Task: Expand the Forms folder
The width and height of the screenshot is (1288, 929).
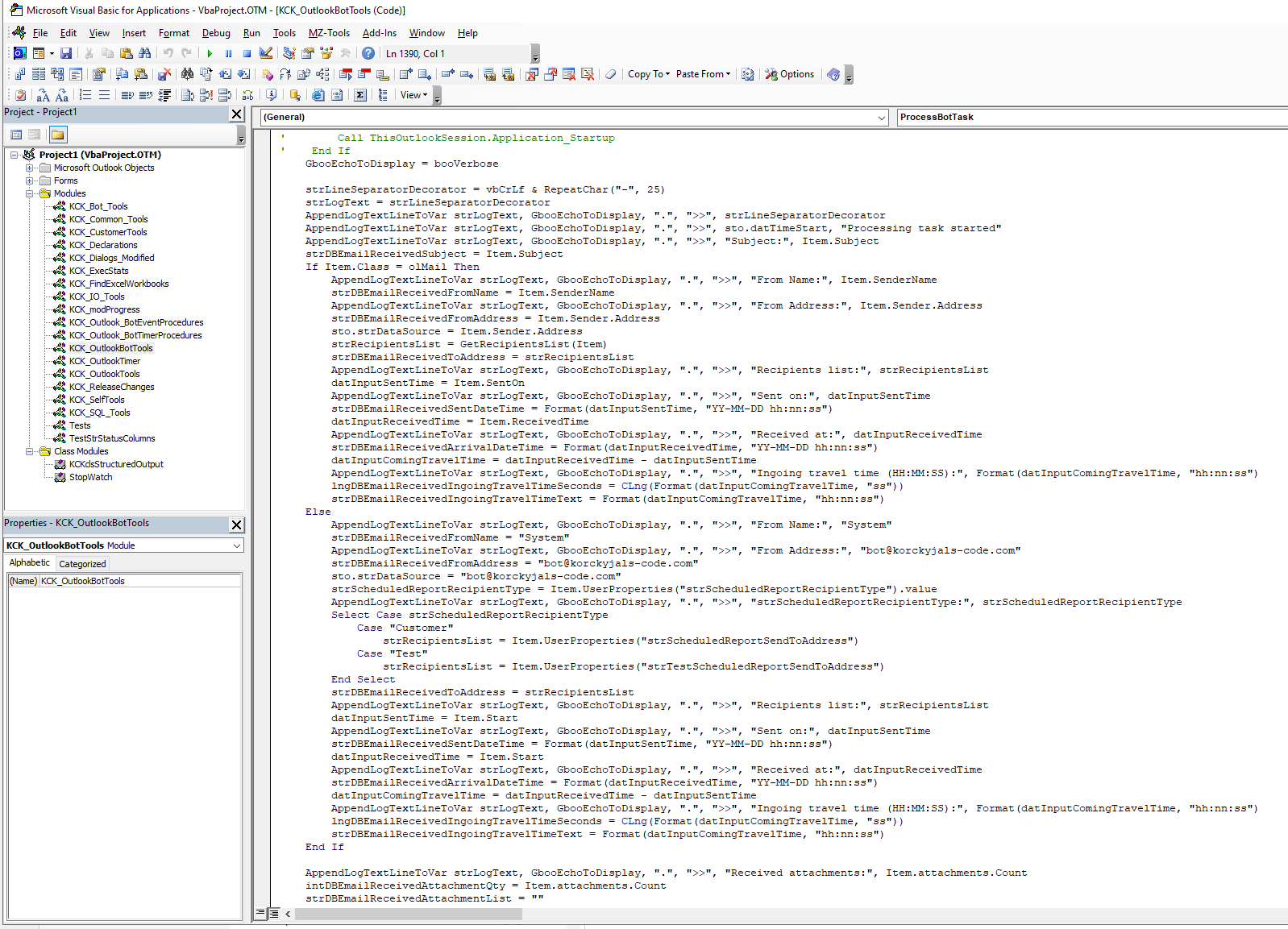Action: [30, 180]
